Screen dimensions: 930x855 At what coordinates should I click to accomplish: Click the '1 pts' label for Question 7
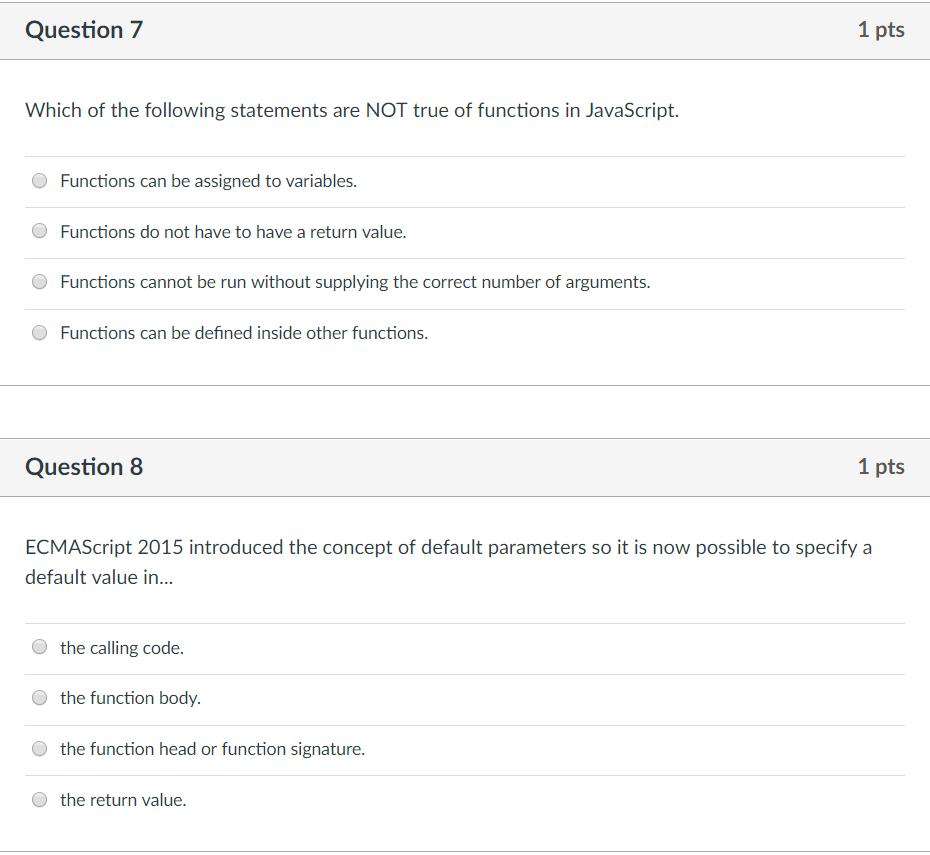[881, 30]
